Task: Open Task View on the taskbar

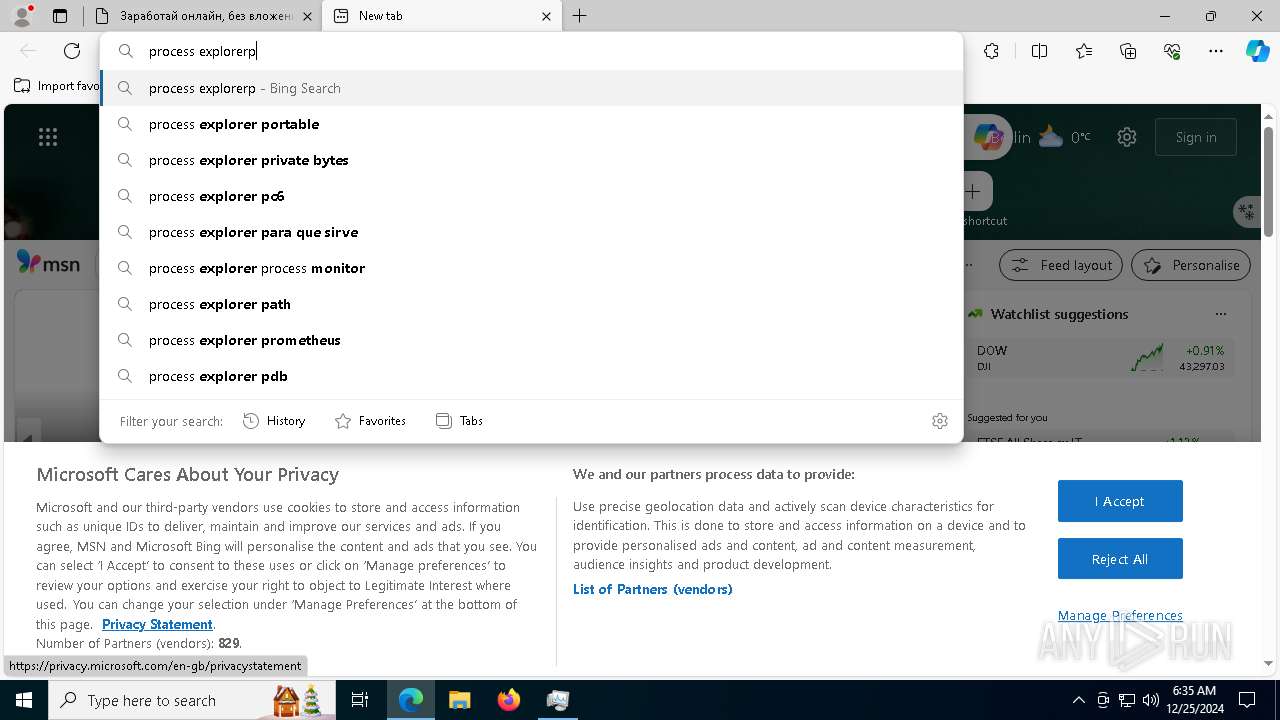Action: tap(360, 700)
